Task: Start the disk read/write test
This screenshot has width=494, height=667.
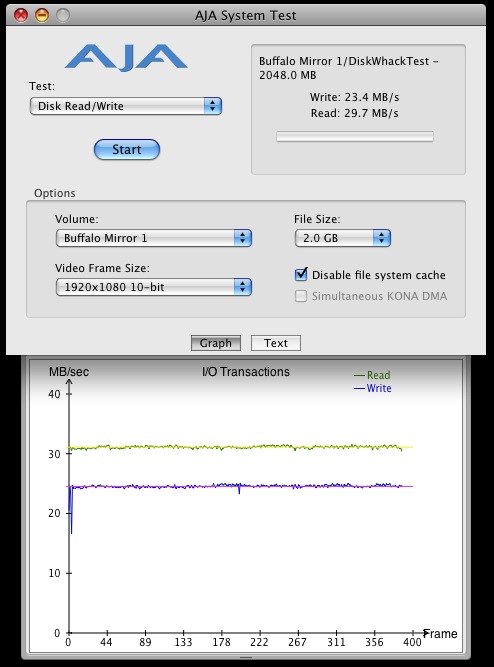Action: point(127,149)
